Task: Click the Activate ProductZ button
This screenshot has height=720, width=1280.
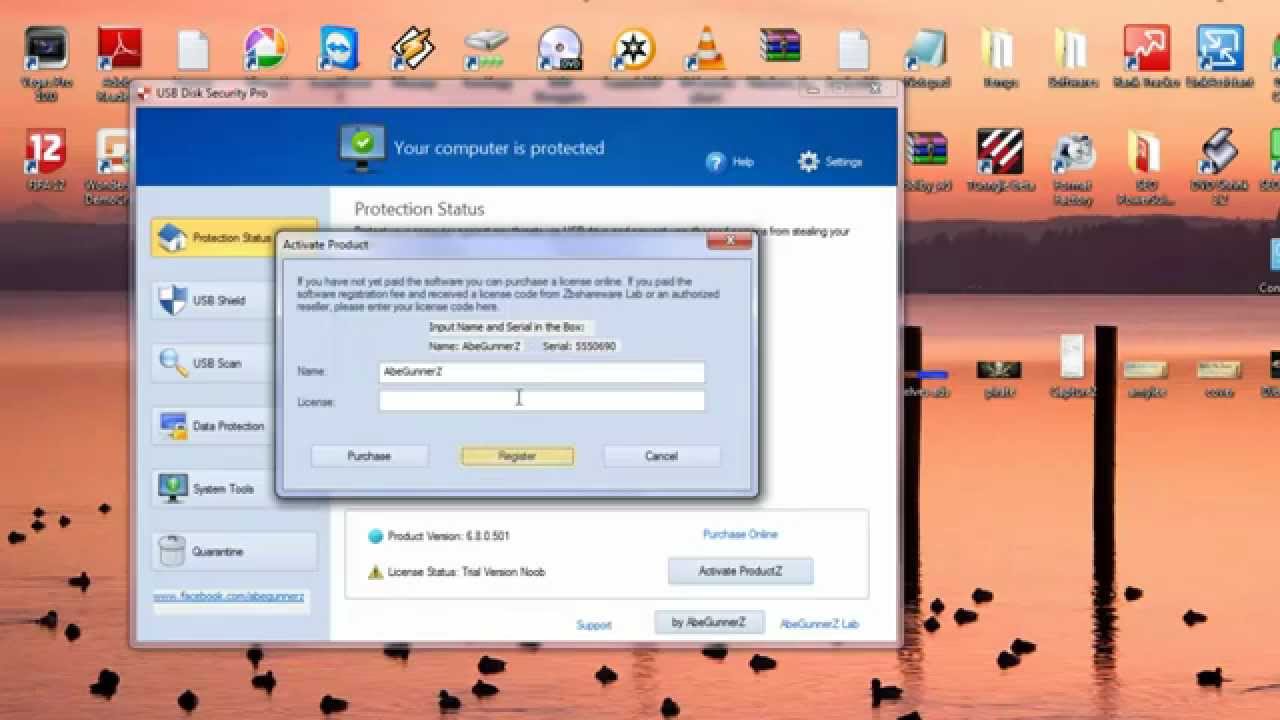Action: tap(740, 572)
